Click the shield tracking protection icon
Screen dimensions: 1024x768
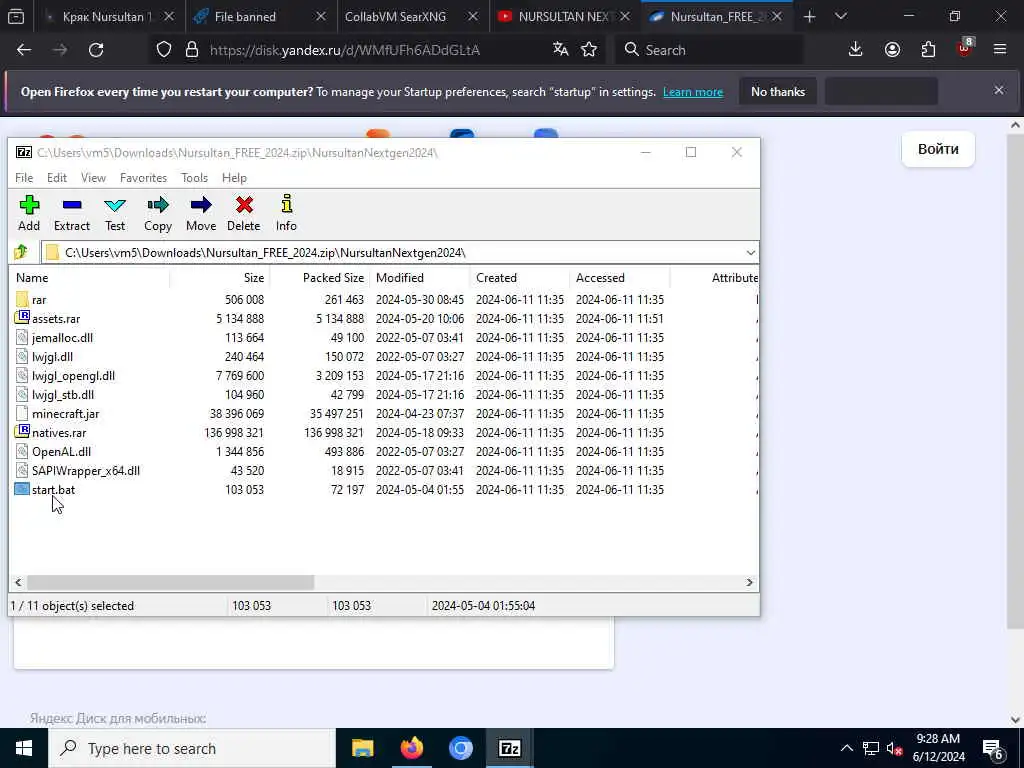pyautogui.click(x=164, y=50)
